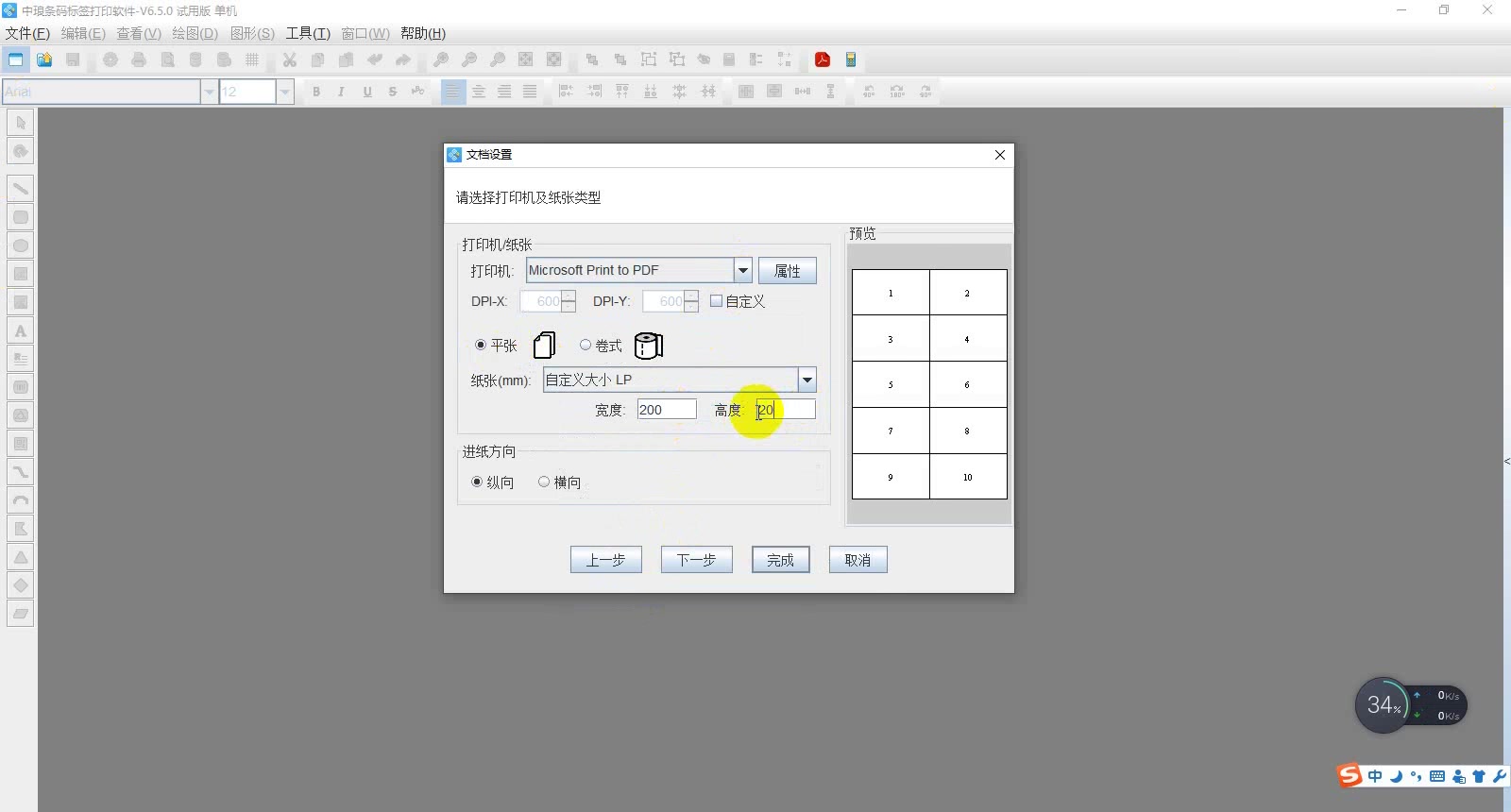Select the parallelogram shape tool
Viewport: 1511px width, 812px height.
tap(21, 614)
